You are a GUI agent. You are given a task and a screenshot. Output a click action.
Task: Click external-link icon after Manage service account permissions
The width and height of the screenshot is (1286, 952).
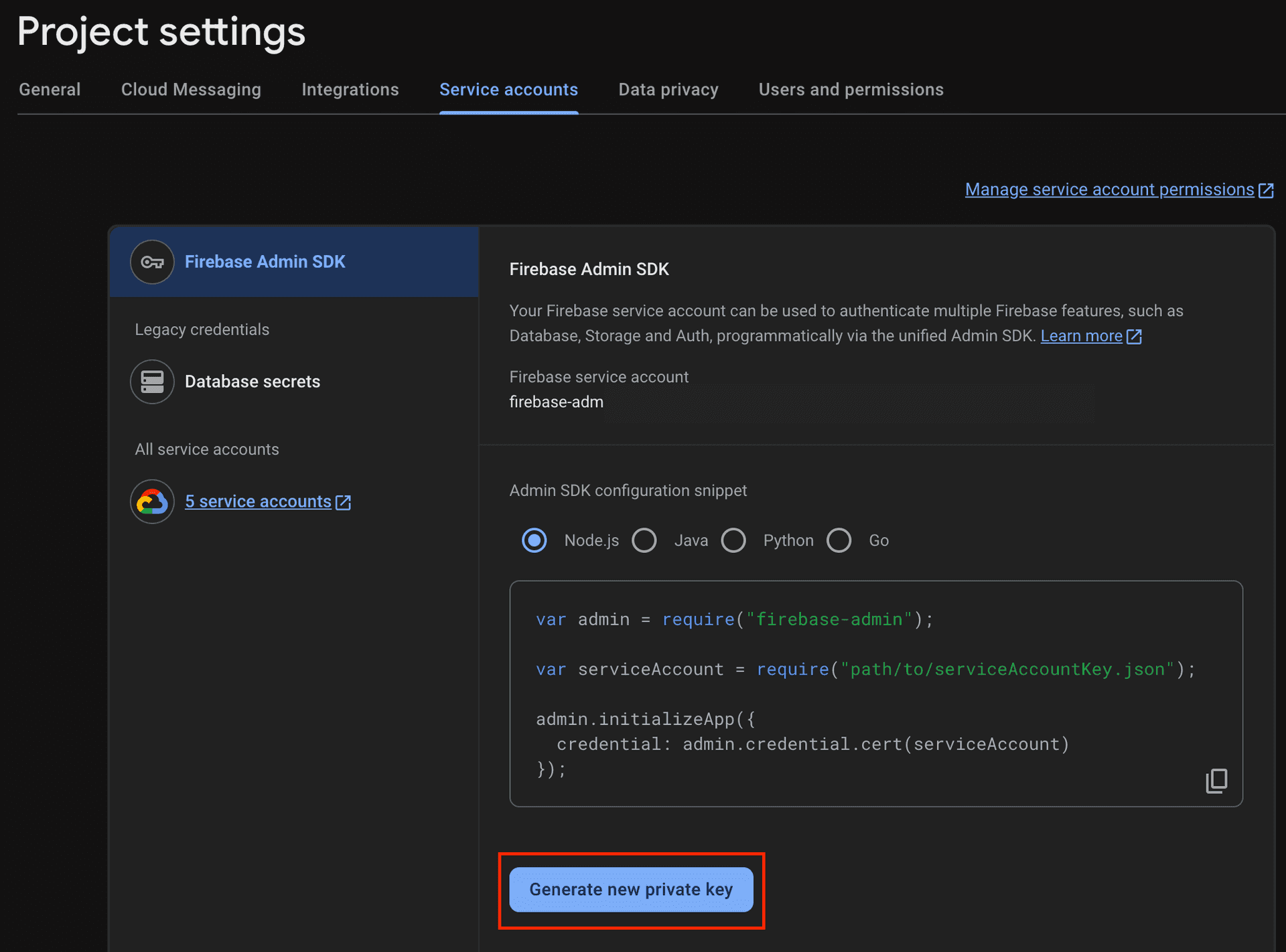click(x=1266, y=190)
